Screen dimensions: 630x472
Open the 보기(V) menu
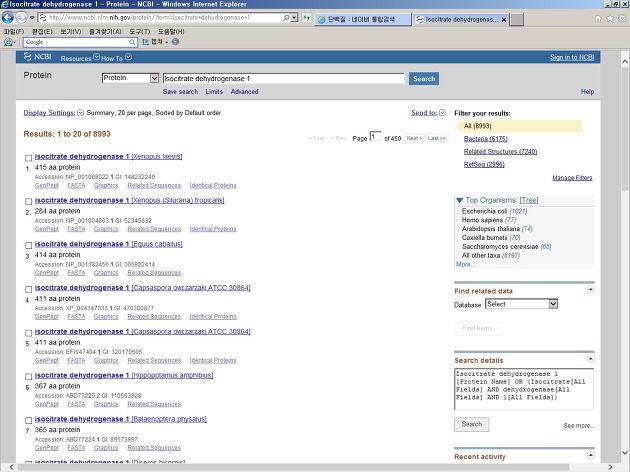[71, 31]
